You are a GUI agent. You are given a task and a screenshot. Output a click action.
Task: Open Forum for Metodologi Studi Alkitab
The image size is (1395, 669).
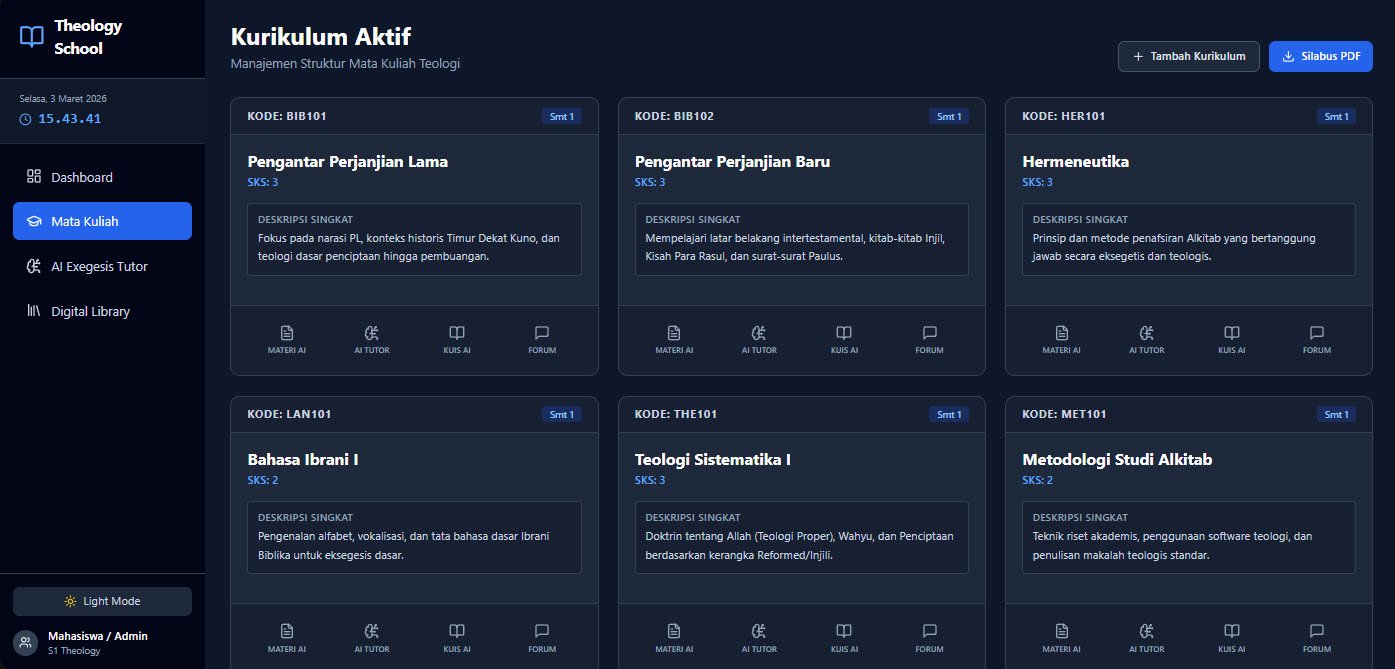1317,638
